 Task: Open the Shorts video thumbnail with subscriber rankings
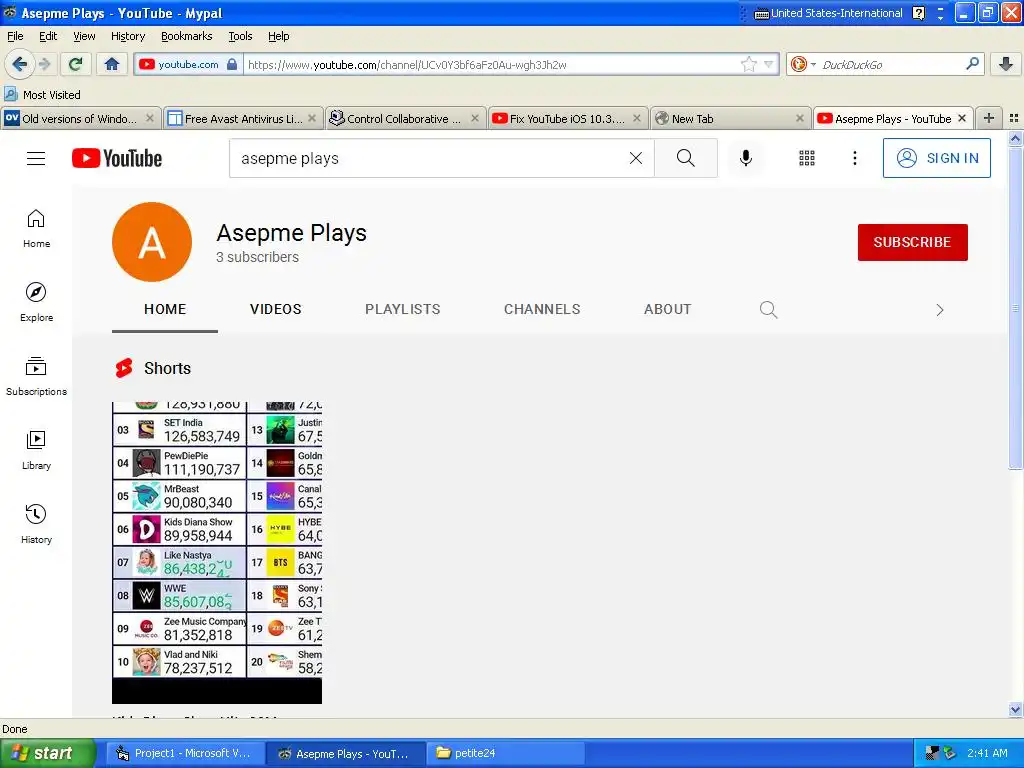217,552
